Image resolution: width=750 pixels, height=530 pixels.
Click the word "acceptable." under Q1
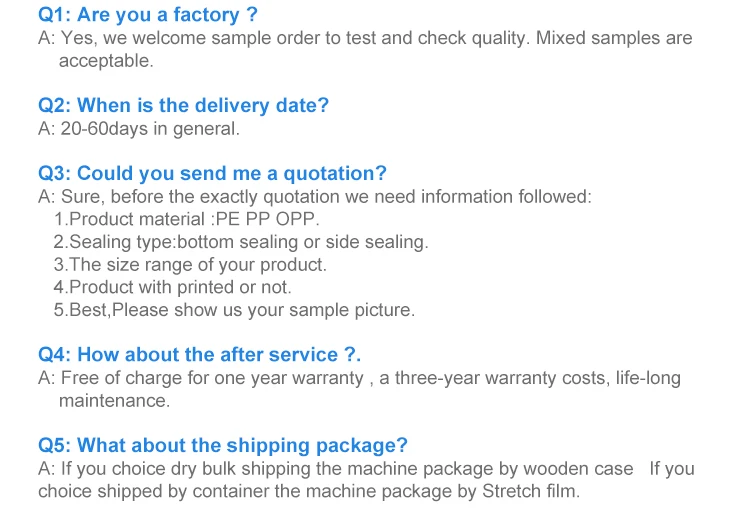[106, 61]
